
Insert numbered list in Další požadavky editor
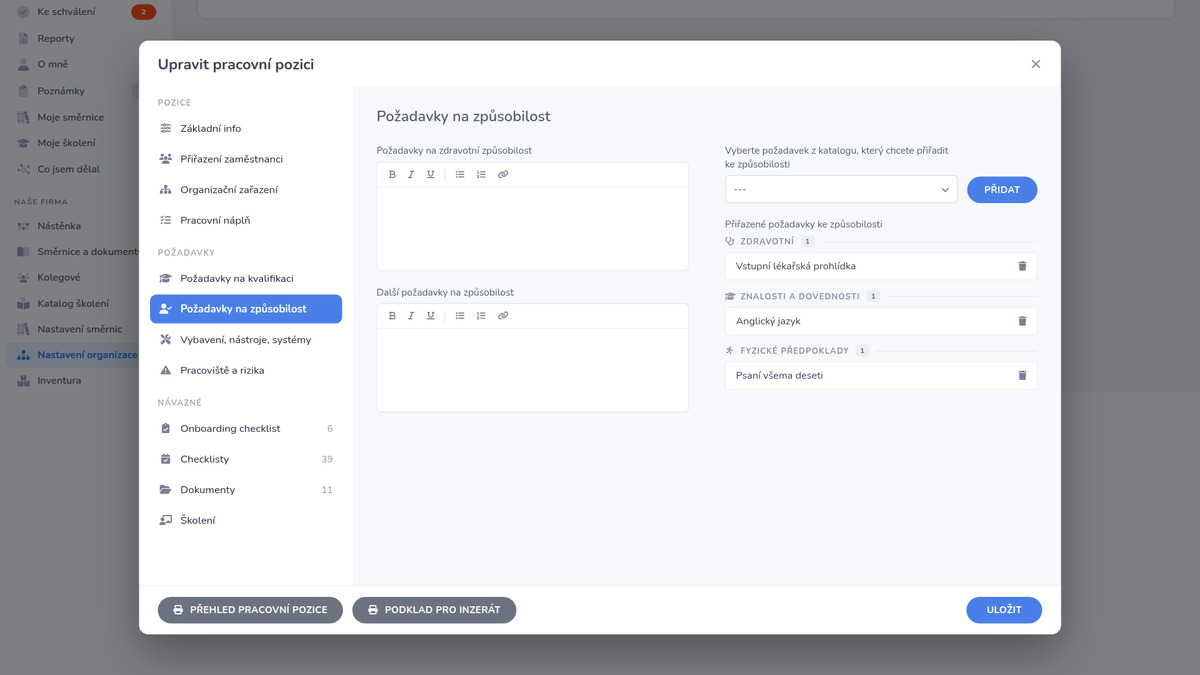click(x=481, y=316)
